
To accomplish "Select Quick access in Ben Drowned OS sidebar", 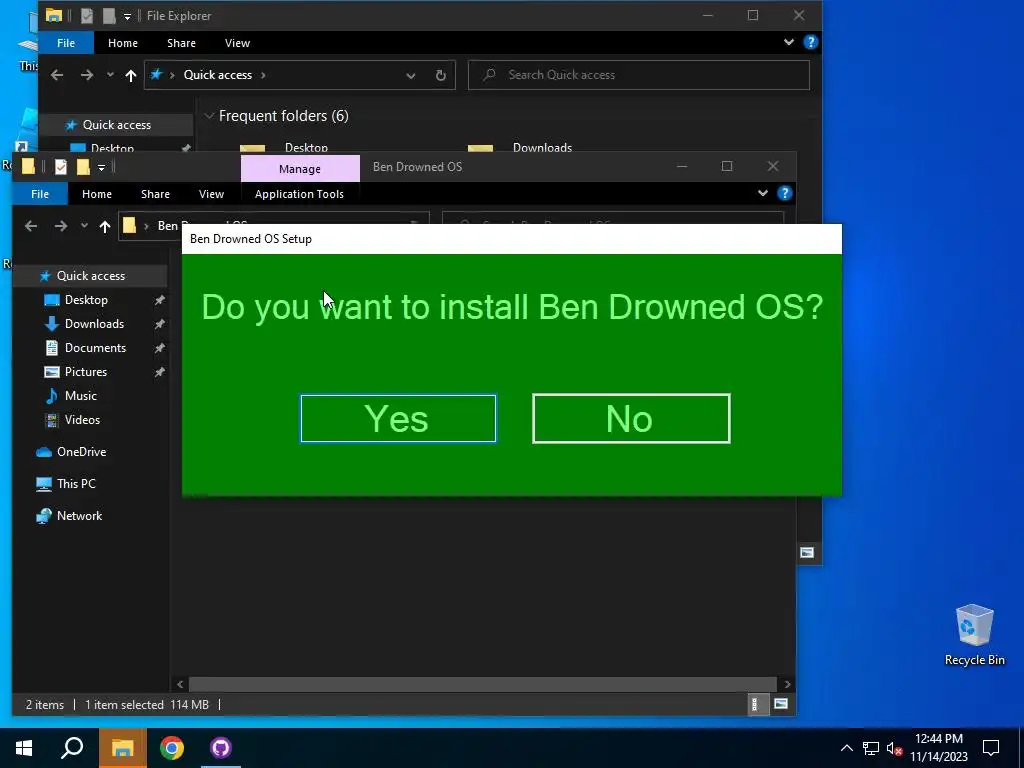I will pos(90,276).
